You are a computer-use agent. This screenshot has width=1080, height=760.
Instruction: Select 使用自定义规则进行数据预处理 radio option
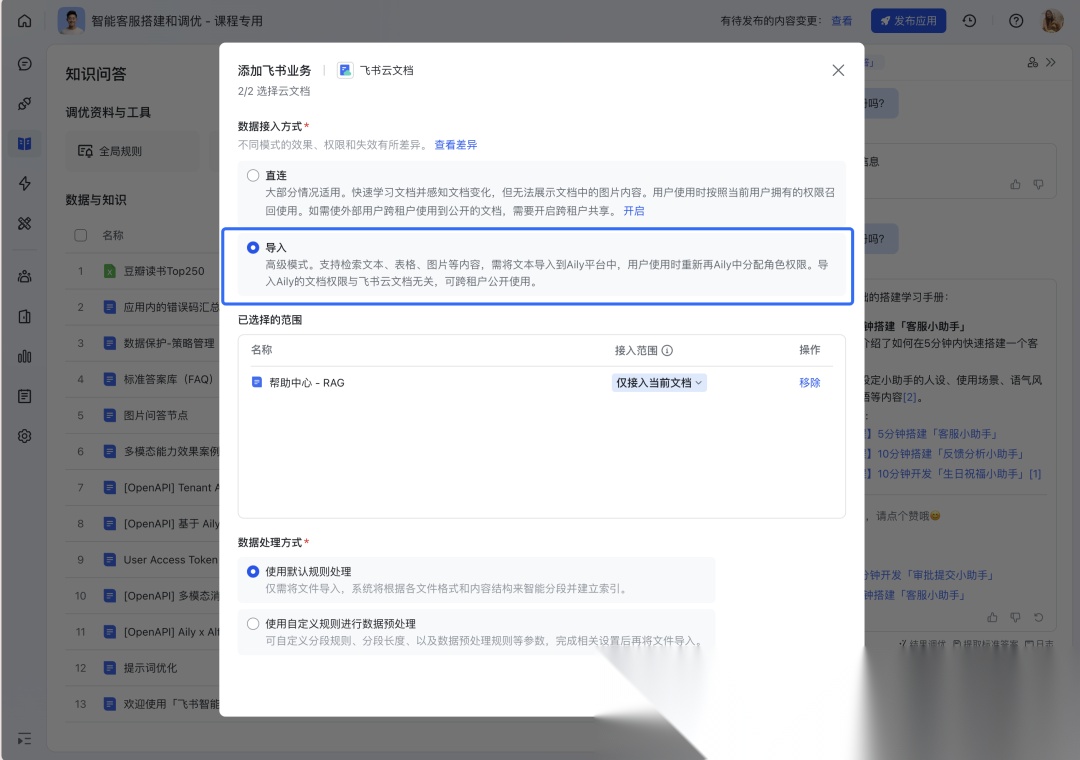[x=253, y=624]
